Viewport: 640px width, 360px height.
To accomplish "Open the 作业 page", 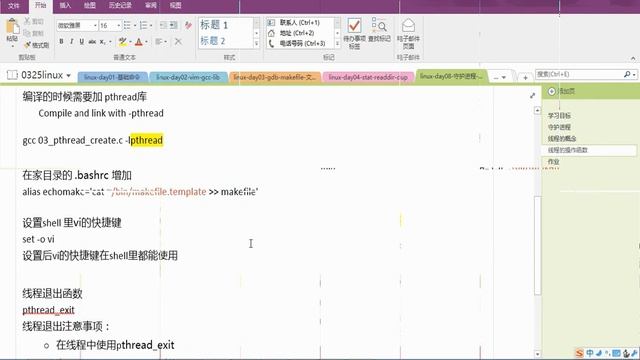I will pyautogui.click(x=553, y=162).
